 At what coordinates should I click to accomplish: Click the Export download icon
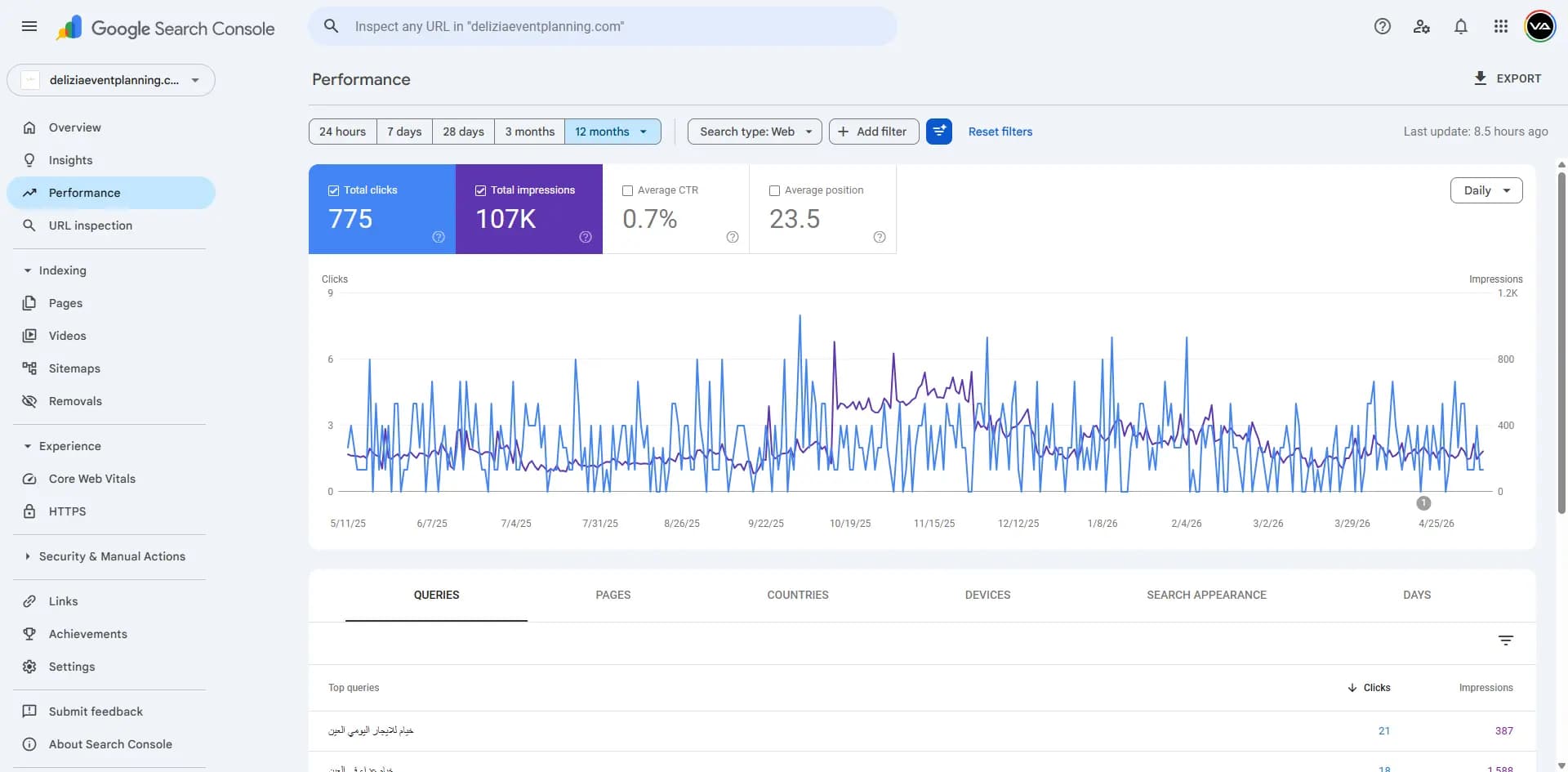1480,78
